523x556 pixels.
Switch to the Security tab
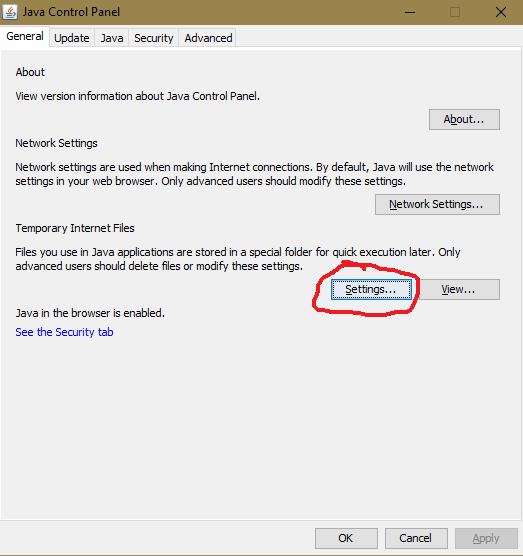(154, 38)
